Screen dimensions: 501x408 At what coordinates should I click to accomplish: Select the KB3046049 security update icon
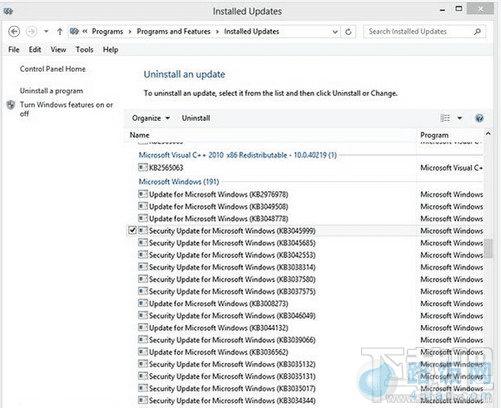click(x=143, y=315)
